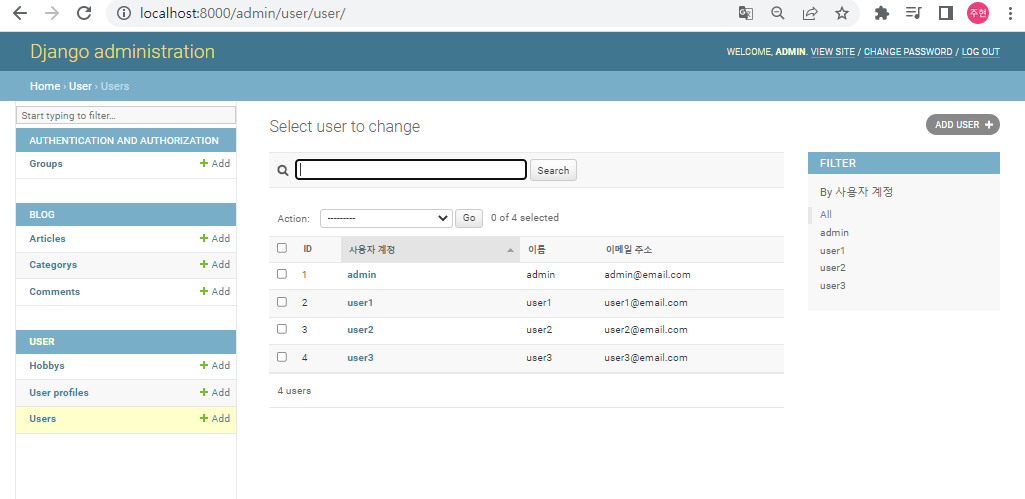Click VIEW SITE in the header

833,52
